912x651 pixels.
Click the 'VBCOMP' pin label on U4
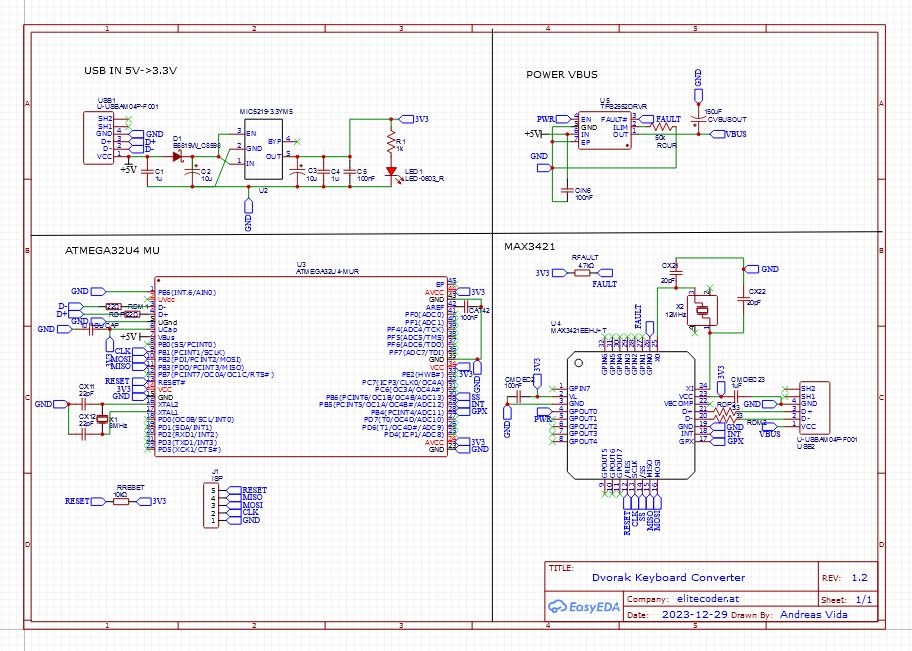[678, 403]
